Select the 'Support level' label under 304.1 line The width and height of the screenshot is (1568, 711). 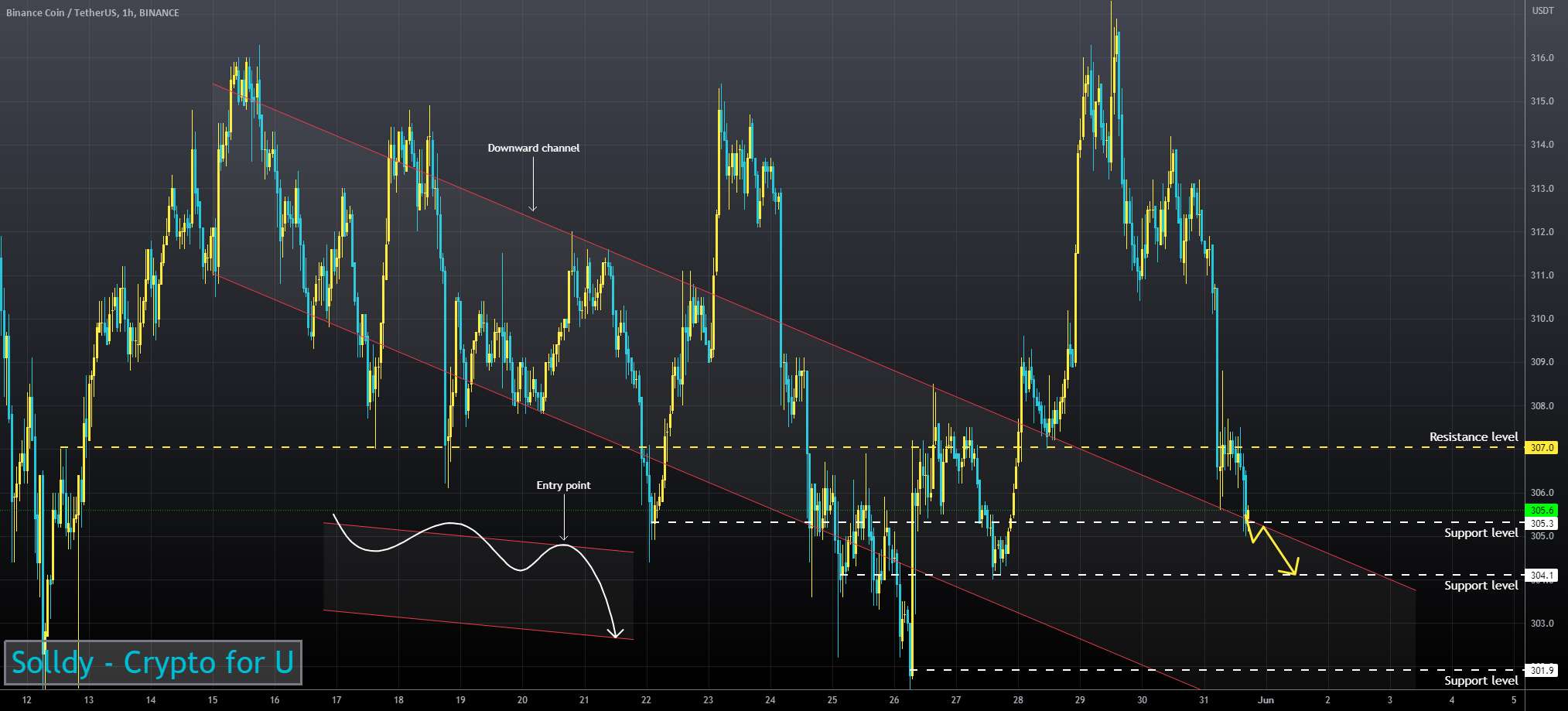tap(1481, 586)
